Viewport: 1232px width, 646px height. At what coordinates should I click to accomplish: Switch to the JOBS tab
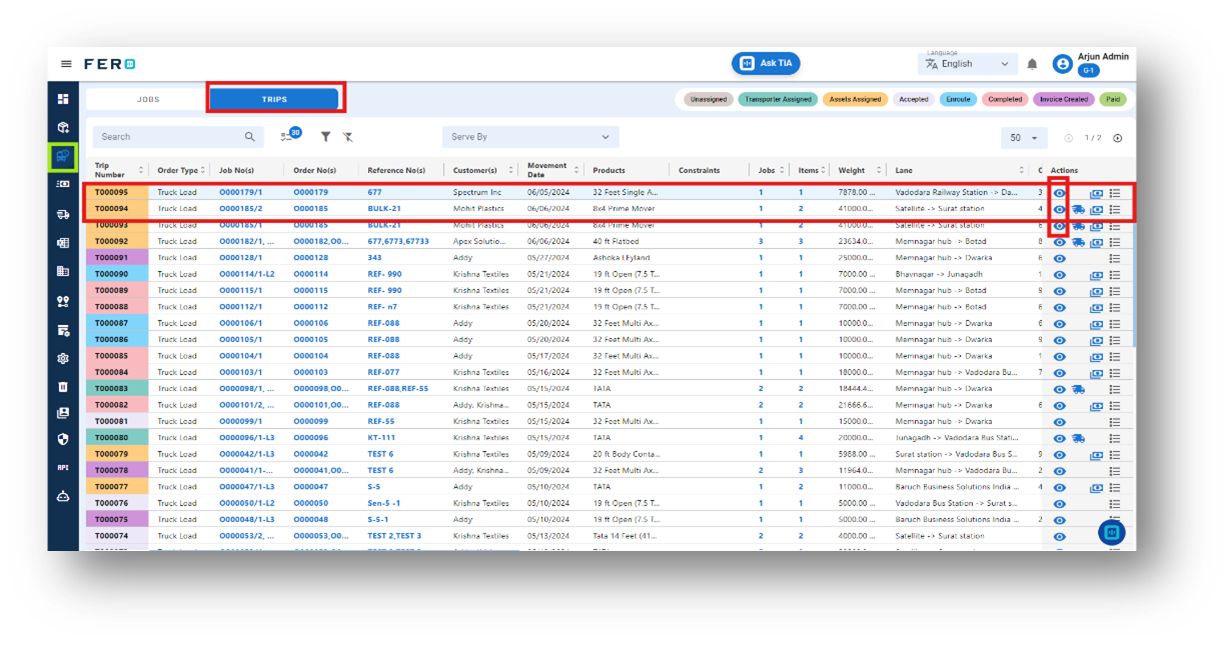[x=147, y=99]
